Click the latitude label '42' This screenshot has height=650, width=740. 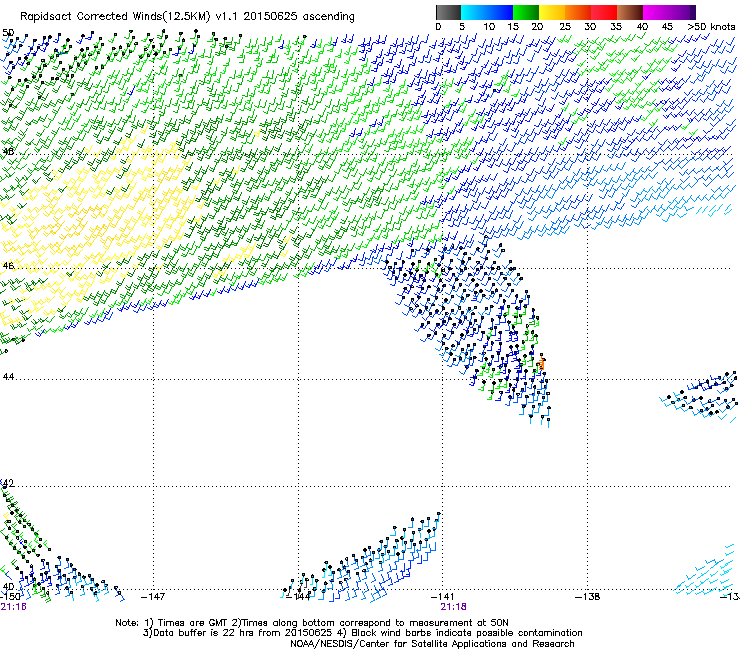[8, 483]
